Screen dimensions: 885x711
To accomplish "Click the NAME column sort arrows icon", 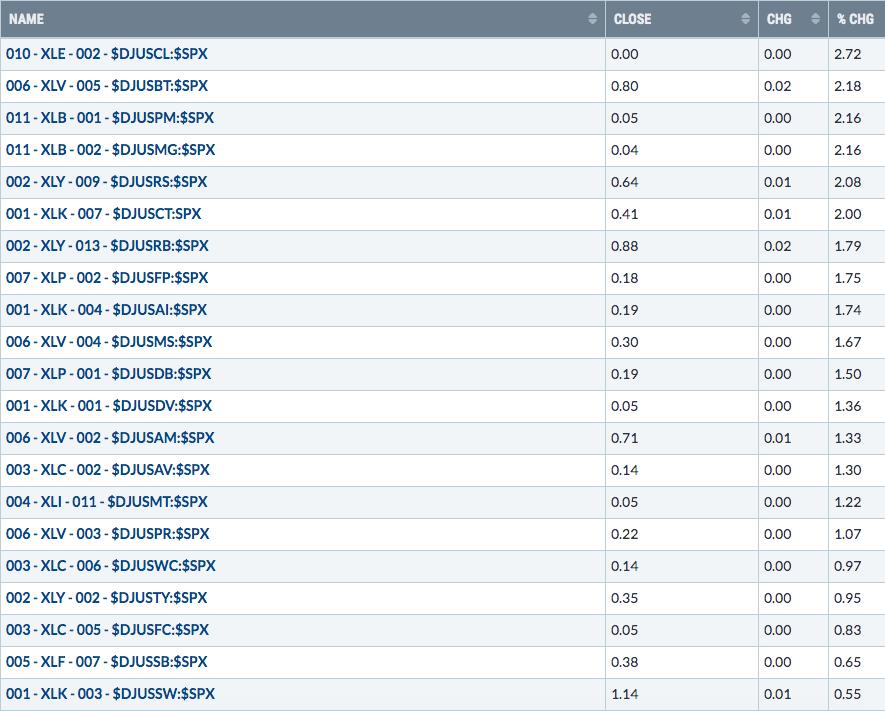I will click(592, 19).
